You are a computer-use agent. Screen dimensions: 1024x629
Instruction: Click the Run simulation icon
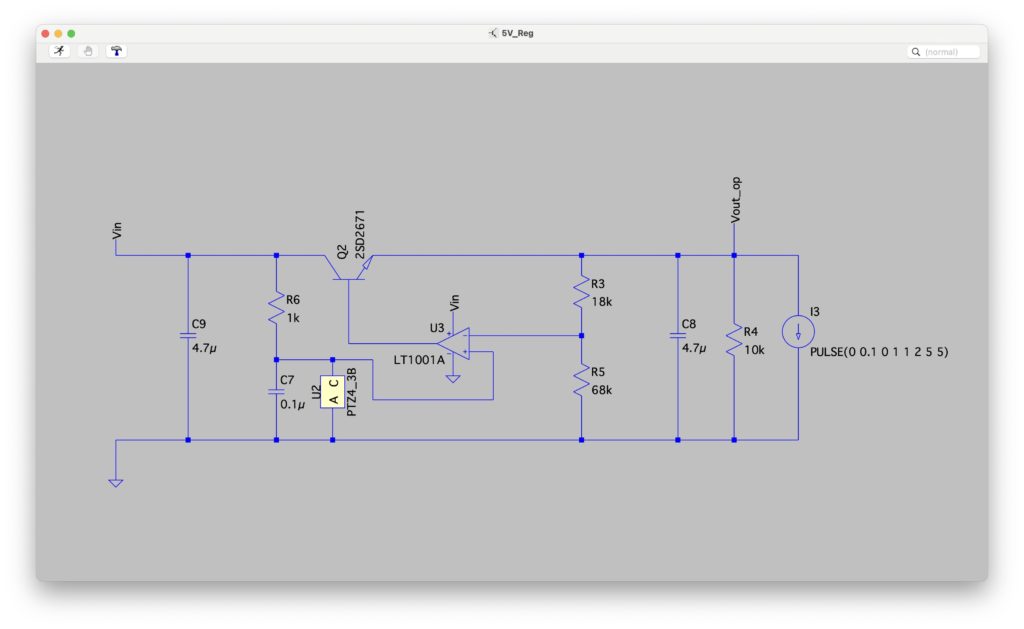point(60,51)
